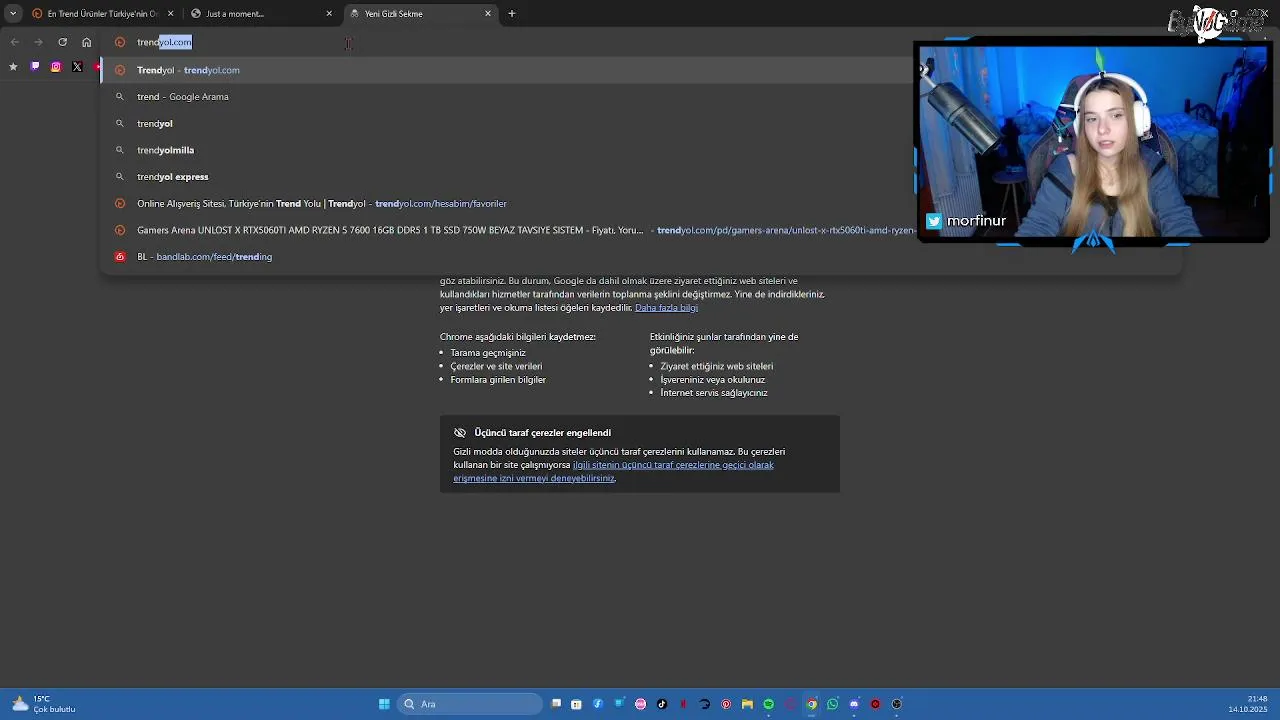
Task: Open File Explorer from the taskbar
Action: [x=747, y=704]
